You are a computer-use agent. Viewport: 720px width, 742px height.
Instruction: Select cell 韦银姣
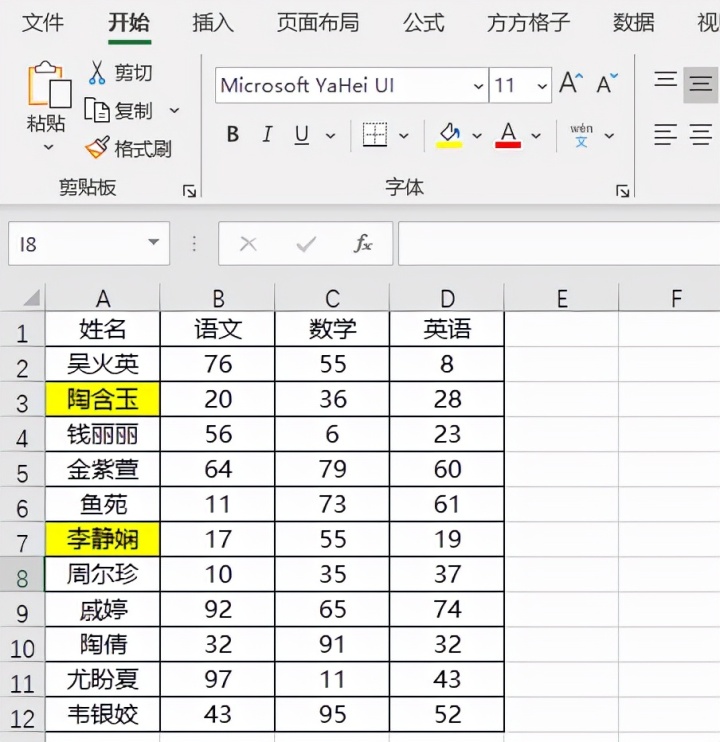click(x=103, y=714)
